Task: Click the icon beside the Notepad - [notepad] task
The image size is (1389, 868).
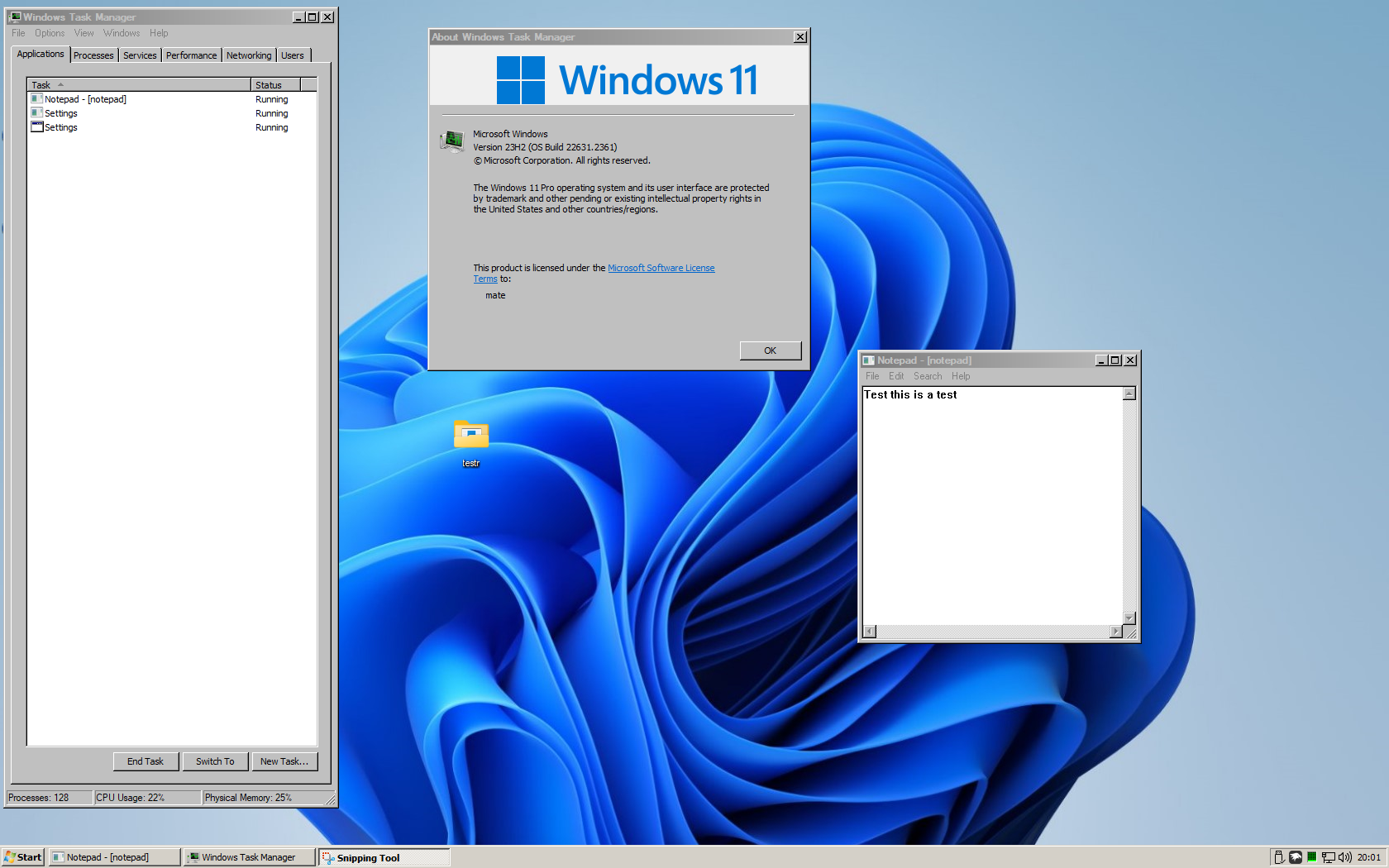Action: click(36, 99)
